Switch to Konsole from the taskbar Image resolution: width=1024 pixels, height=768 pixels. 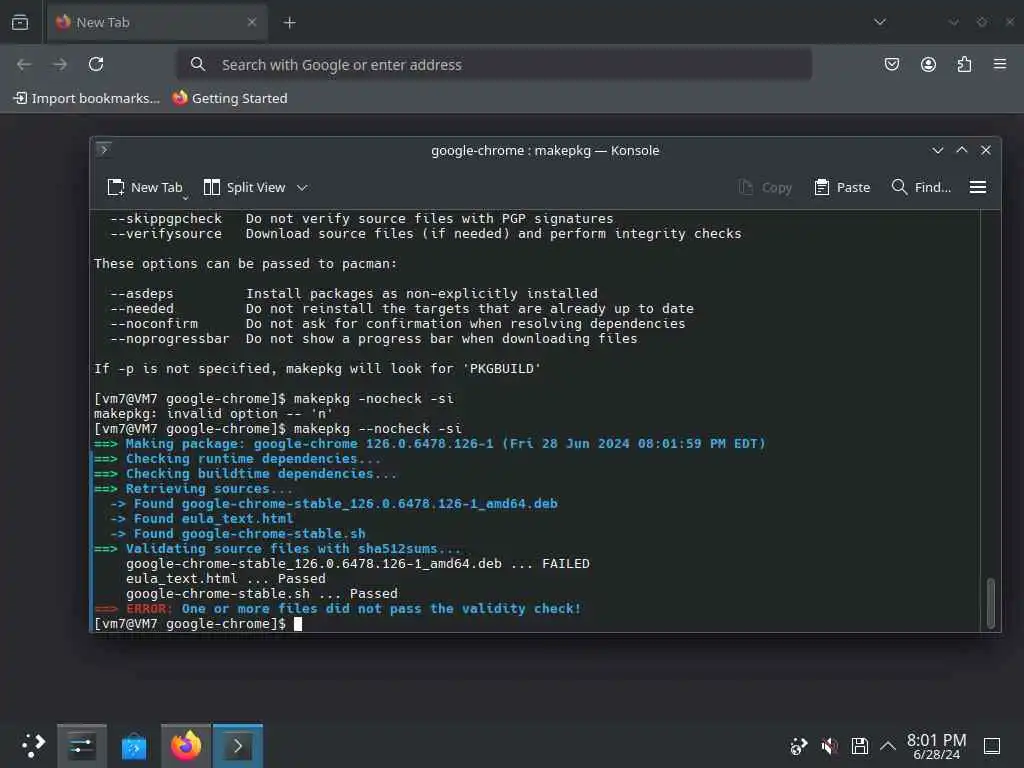[238, 745]
